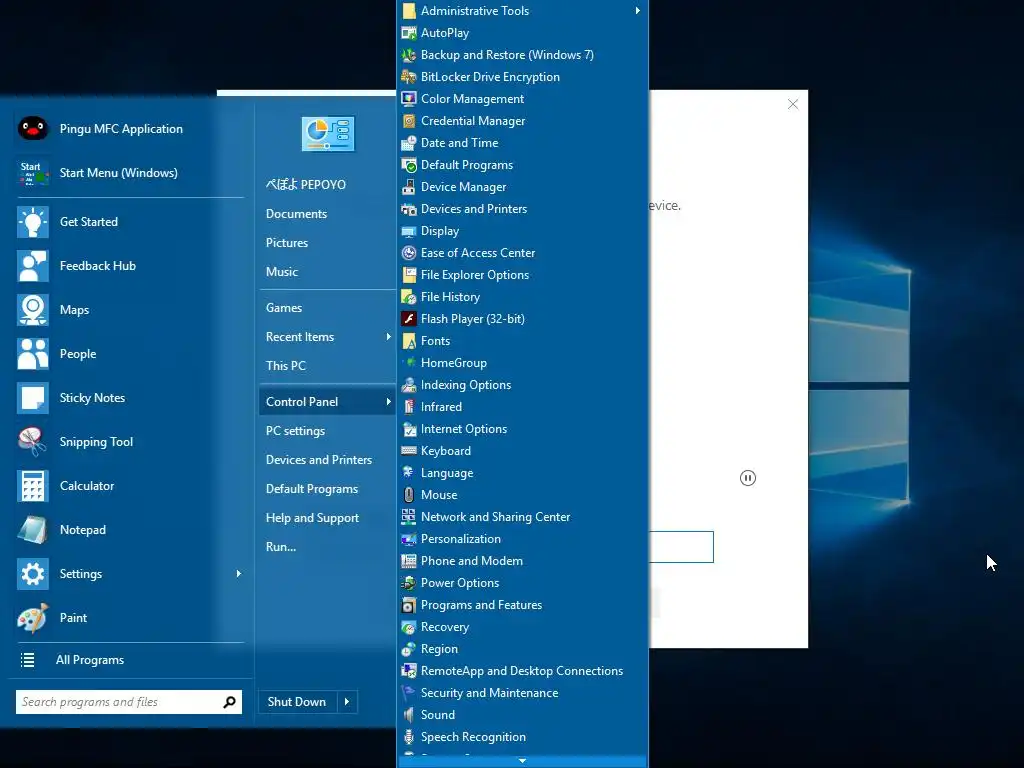Open the Snipping Tool scissors icon
Screen dimensions: 1024x768
pyautogui.click(x=33, y=441)
